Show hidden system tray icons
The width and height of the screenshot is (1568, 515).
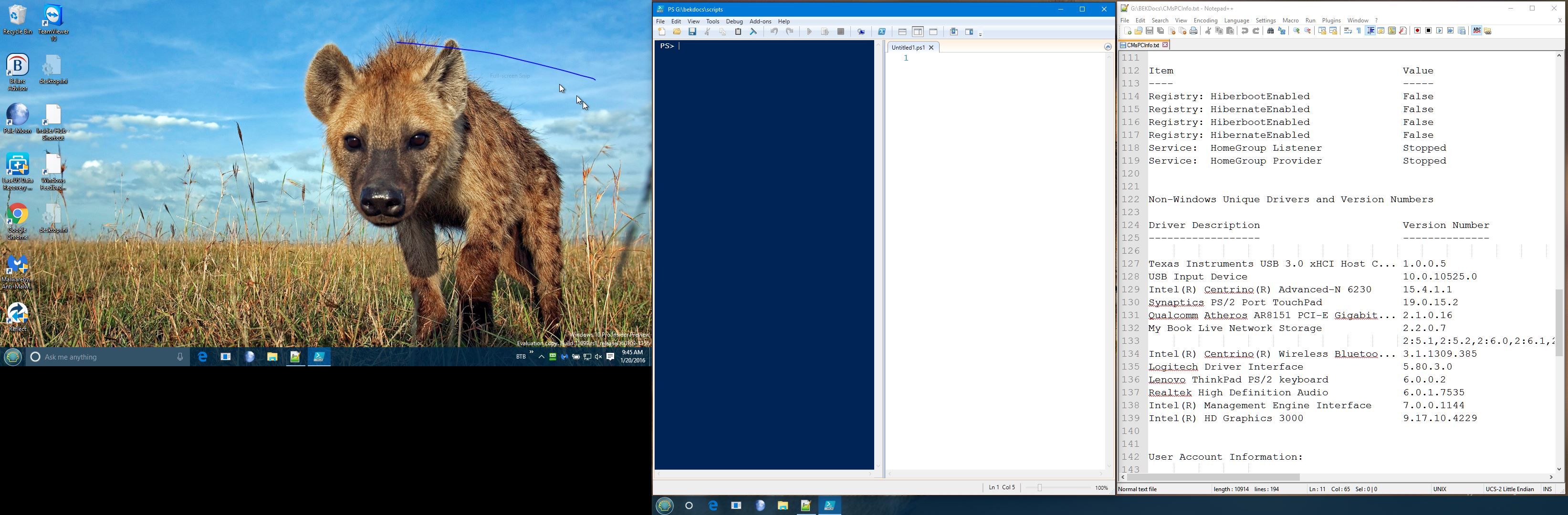(x=541, y=357)
